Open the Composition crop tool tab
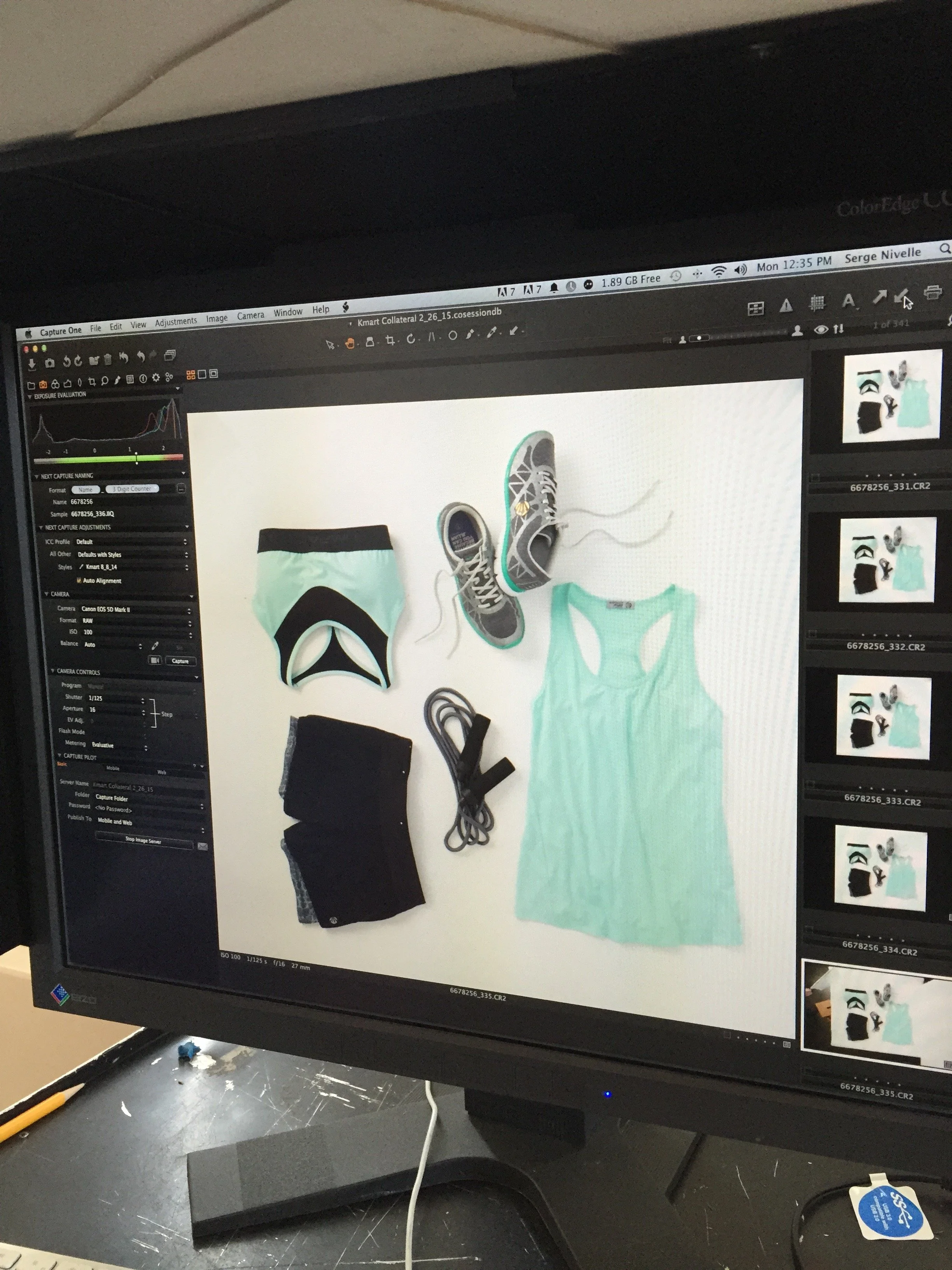 click(92, 382)
